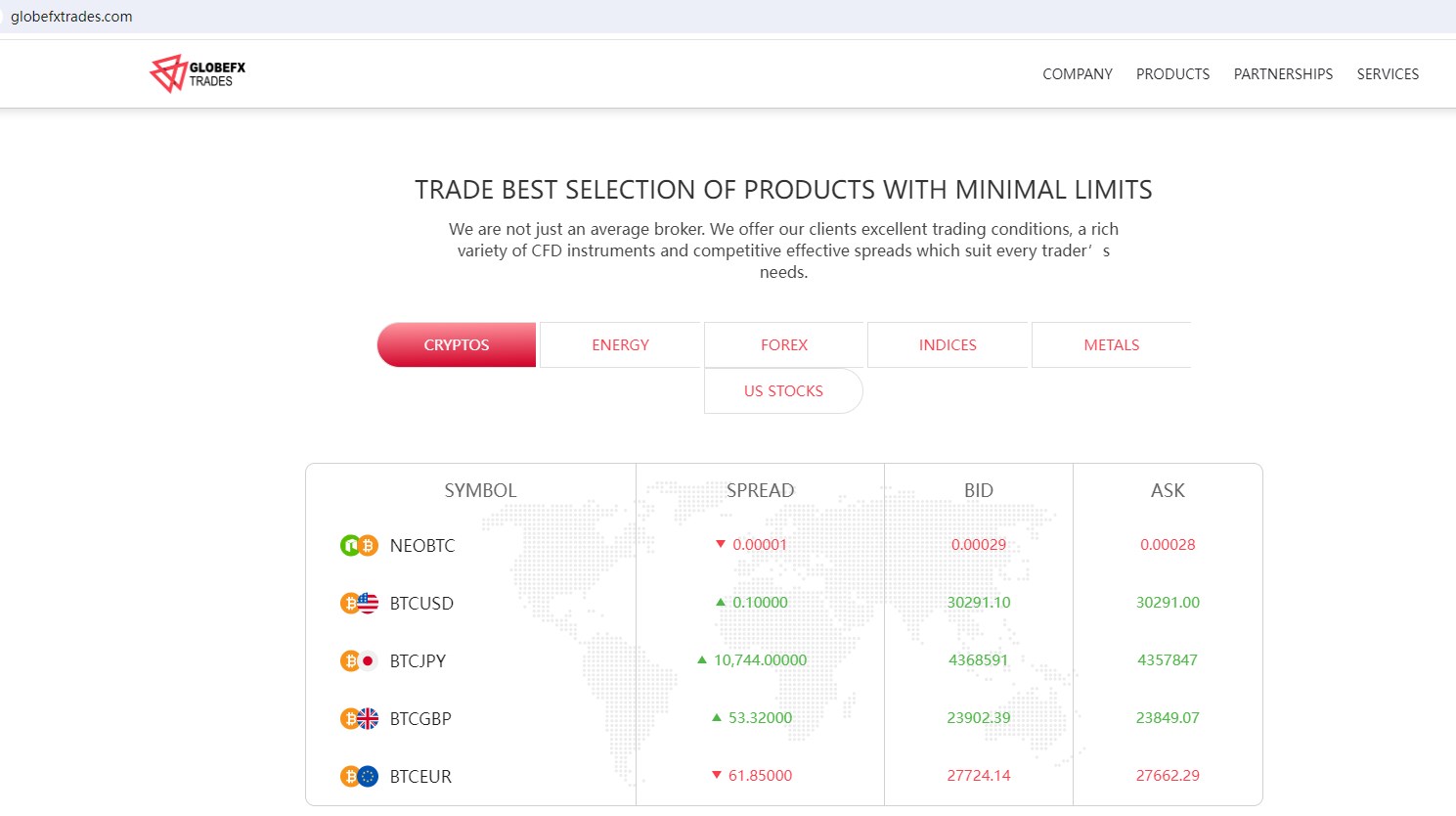
Task: Open the PRODUCTS navigation menu
Action: 1172,74
